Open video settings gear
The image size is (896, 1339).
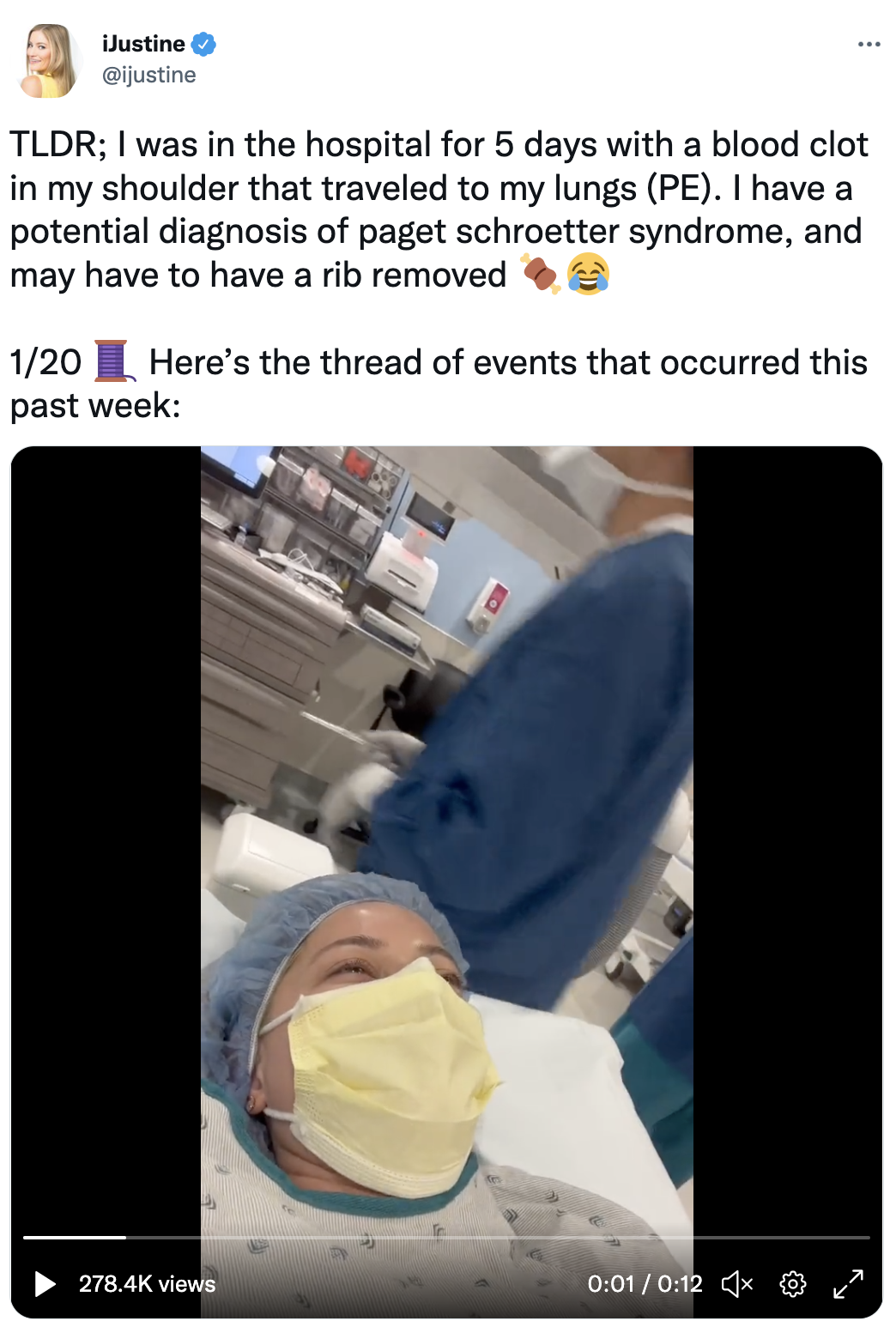(x=793, y=1284)
